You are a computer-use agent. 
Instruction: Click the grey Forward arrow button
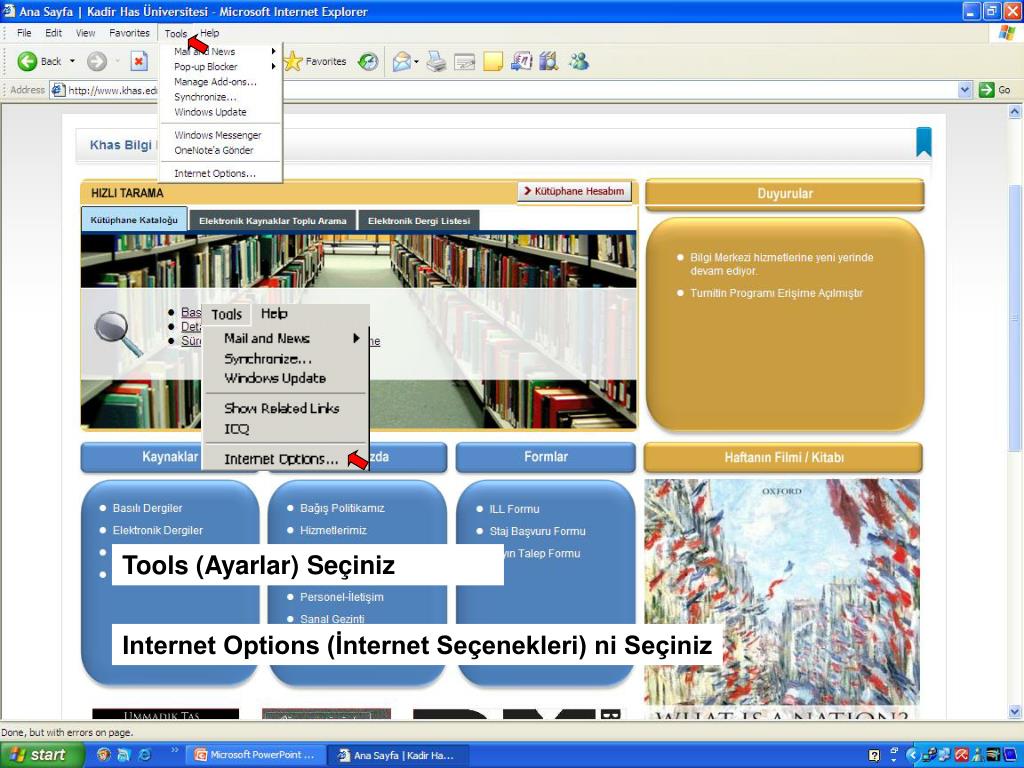(97, 61)
